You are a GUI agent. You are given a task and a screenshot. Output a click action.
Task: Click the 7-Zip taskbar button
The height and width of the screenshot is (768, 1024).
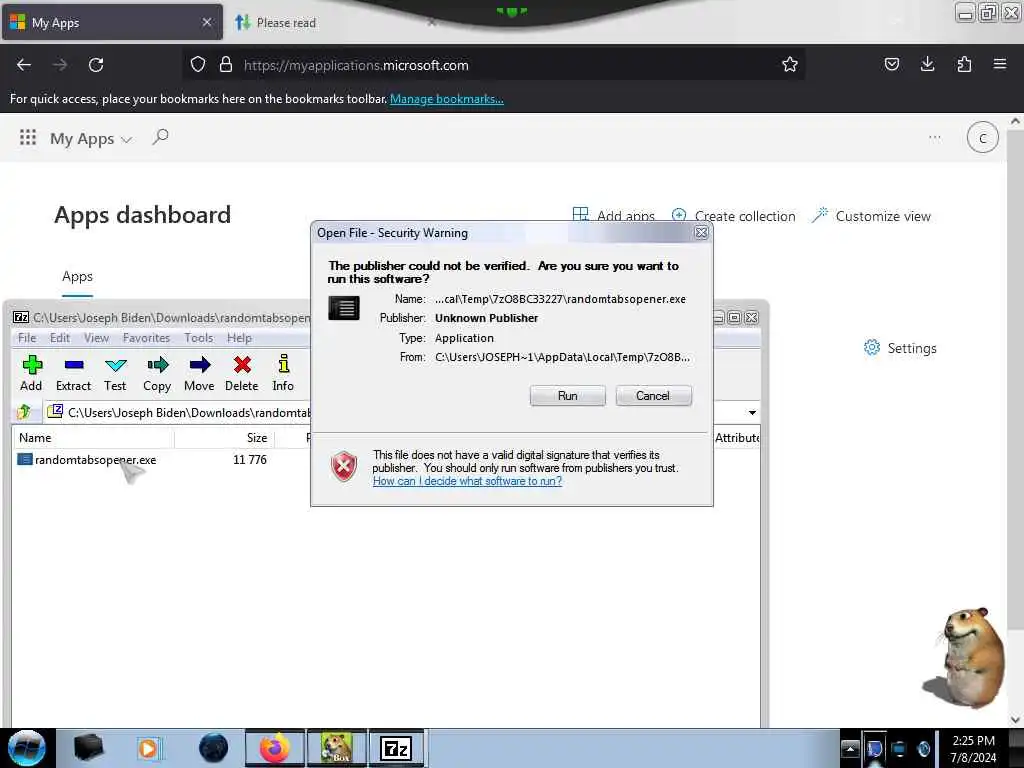[397, 748]
